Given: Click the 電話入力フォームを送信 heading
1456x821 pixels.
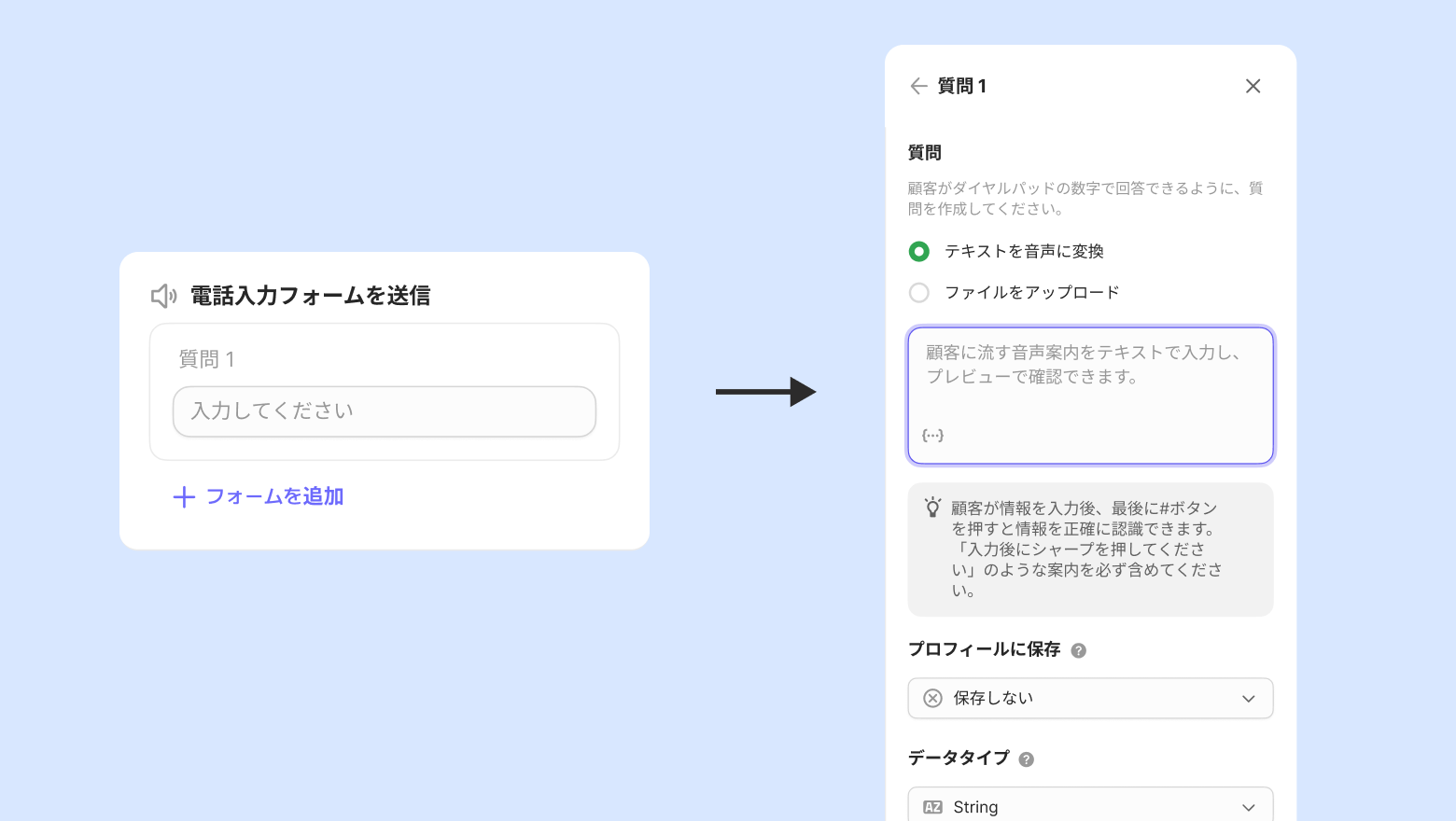Looking at the screenshot, I should (311, 296).
